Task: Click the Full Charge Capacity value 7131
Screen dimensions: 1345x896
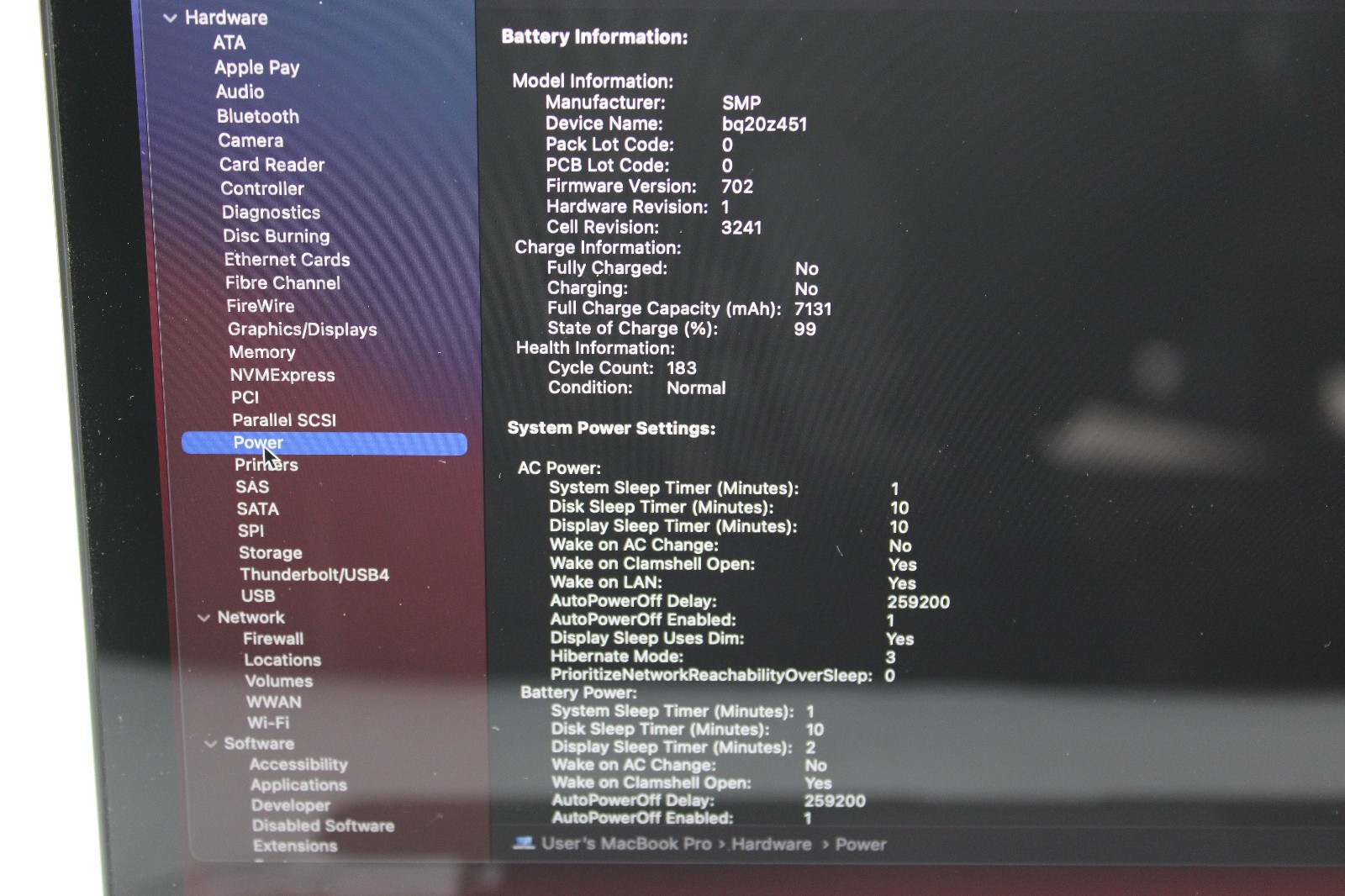Action: point(813,309)
